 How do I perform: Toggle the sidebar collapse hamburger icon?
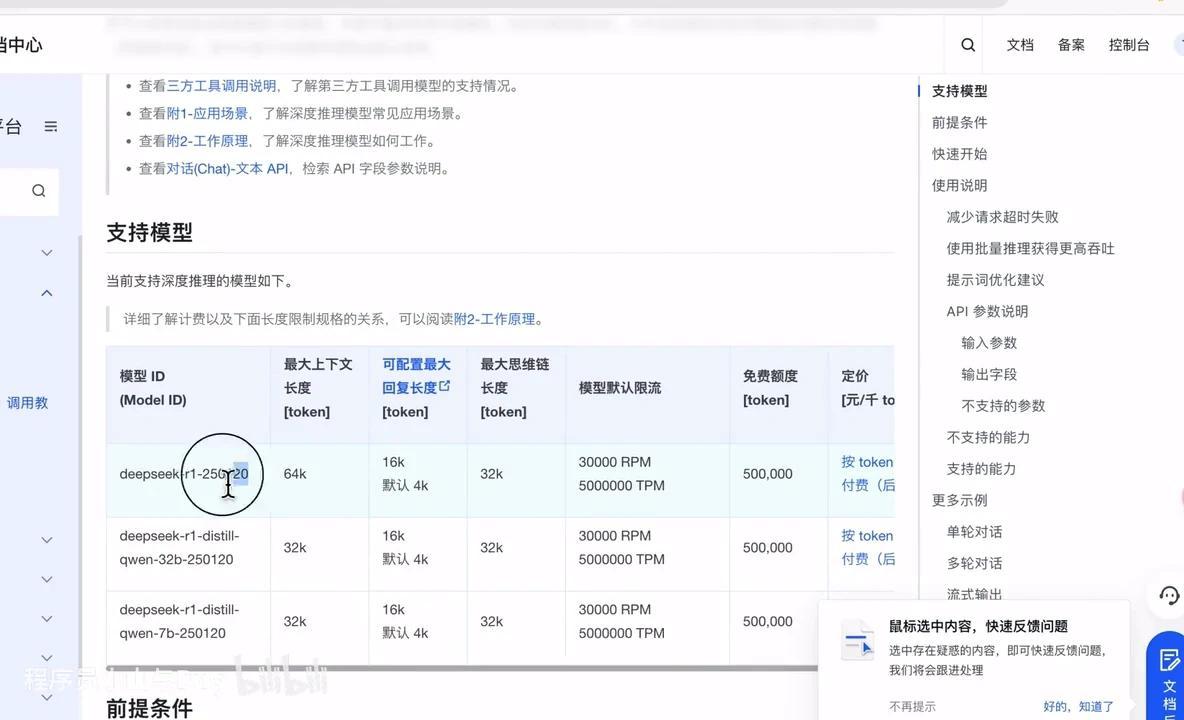(x=51, y=126)
